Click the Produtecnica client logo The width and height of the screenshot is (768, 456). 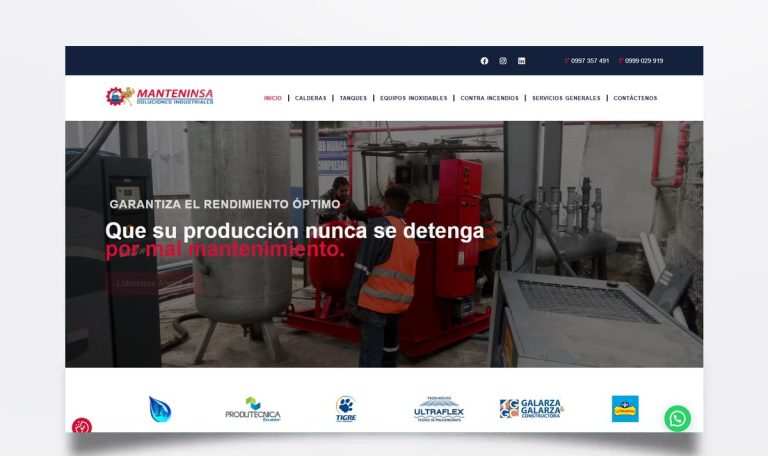[x=253, y=409]
